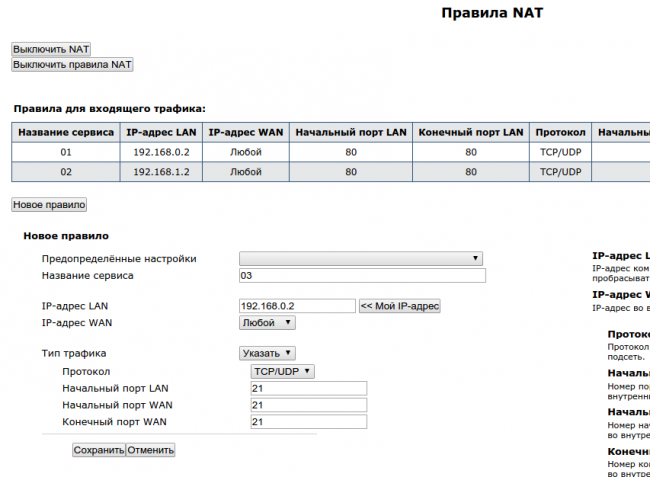Click the Начальный порт LAN column header
650x477 pixels.
pos(351,133)
